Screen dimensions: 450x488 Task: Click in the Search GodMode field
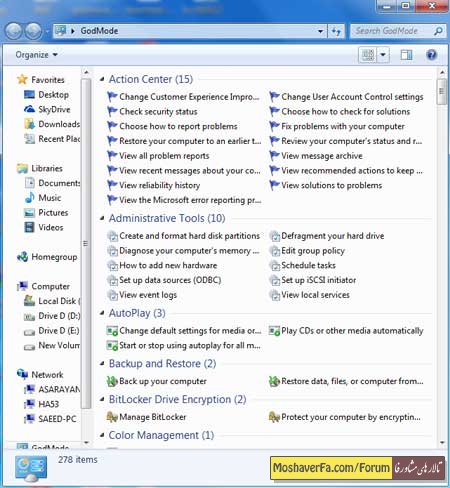(x=393, y=31)
